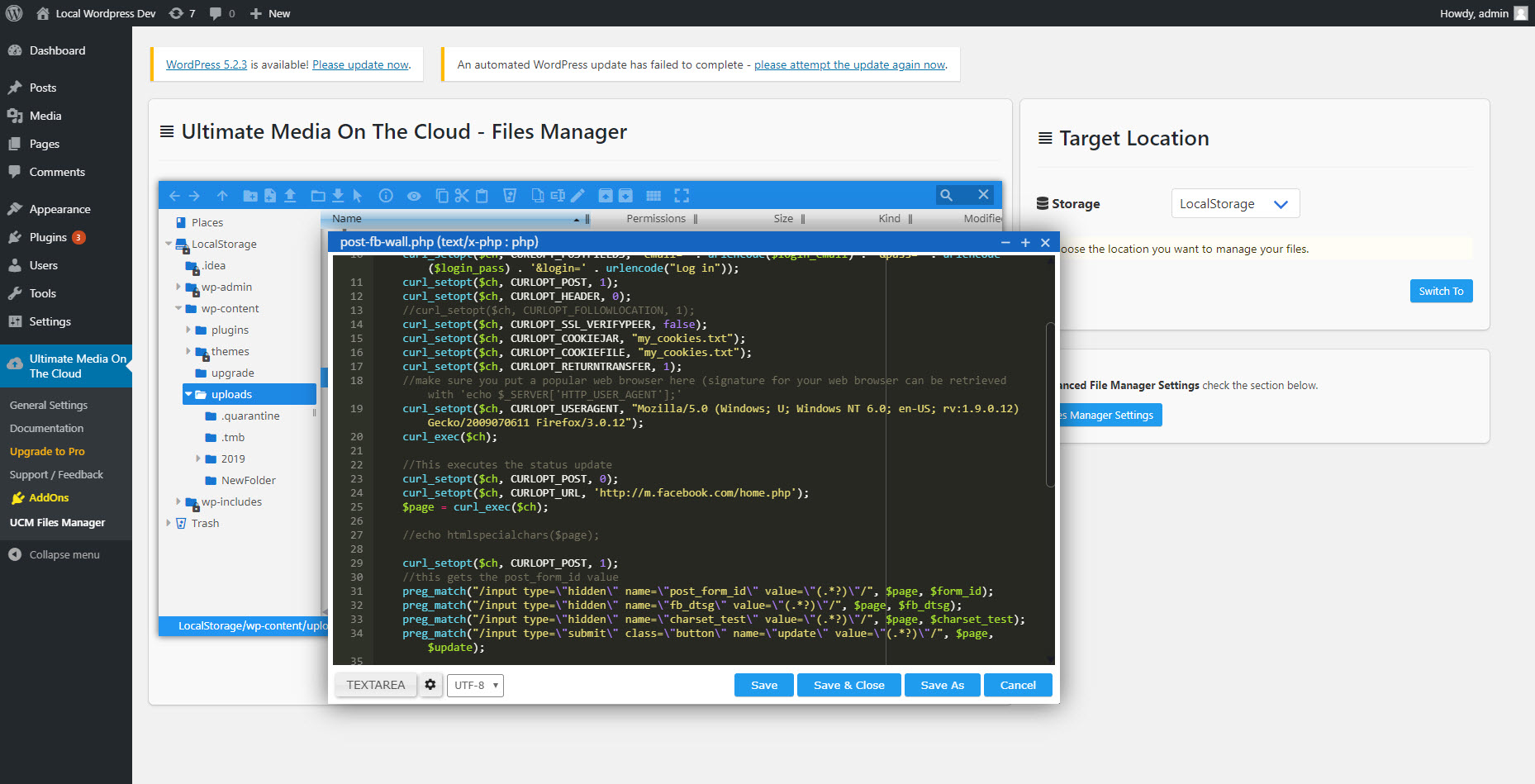This screenshot has width=1535, height=784.
Task: Sort files by the Name column header
Action: point(455,219)
